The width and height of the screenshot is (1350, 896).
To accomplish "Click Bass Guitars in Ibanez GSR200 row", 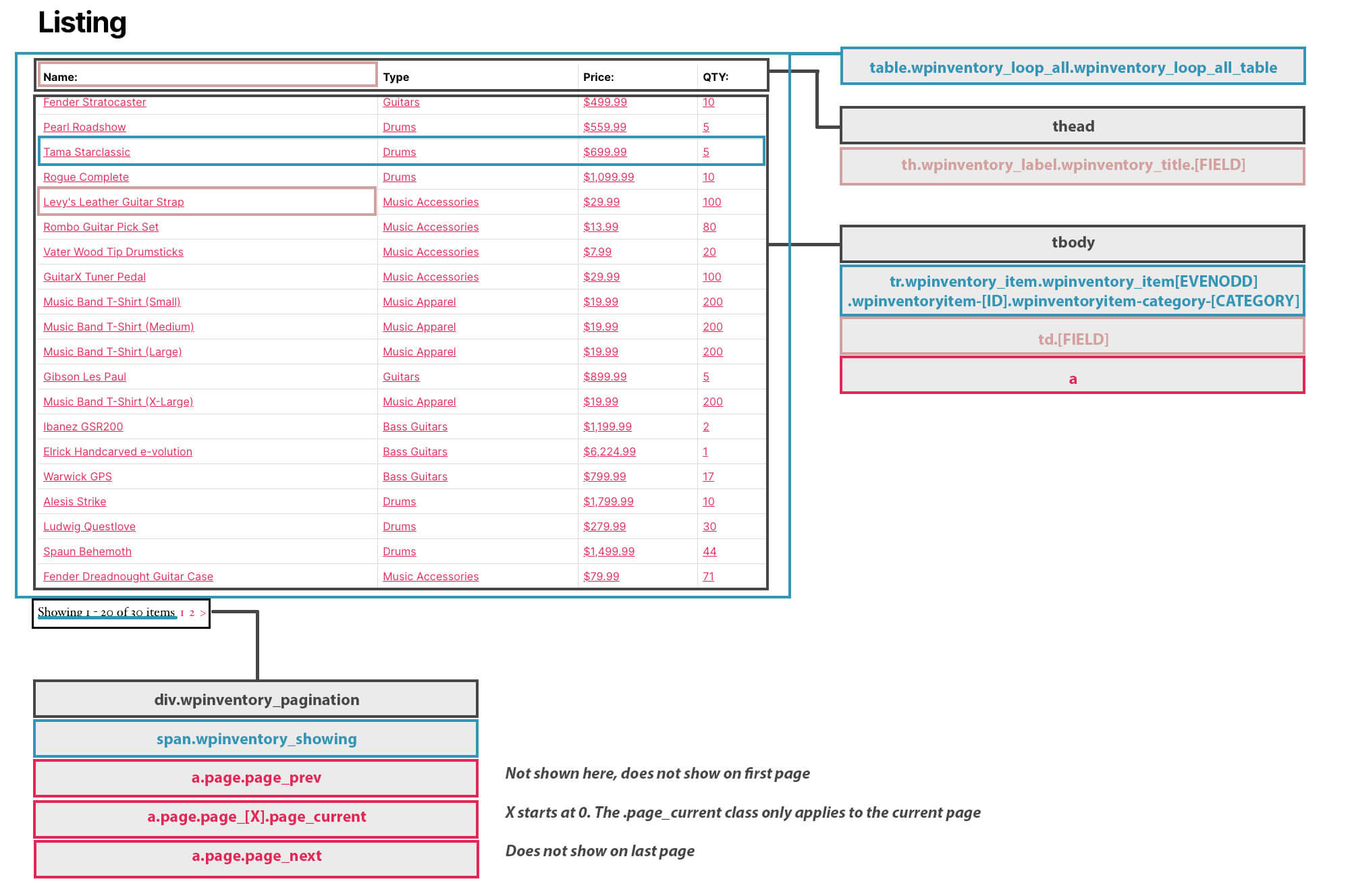I will tap(415, 426).
